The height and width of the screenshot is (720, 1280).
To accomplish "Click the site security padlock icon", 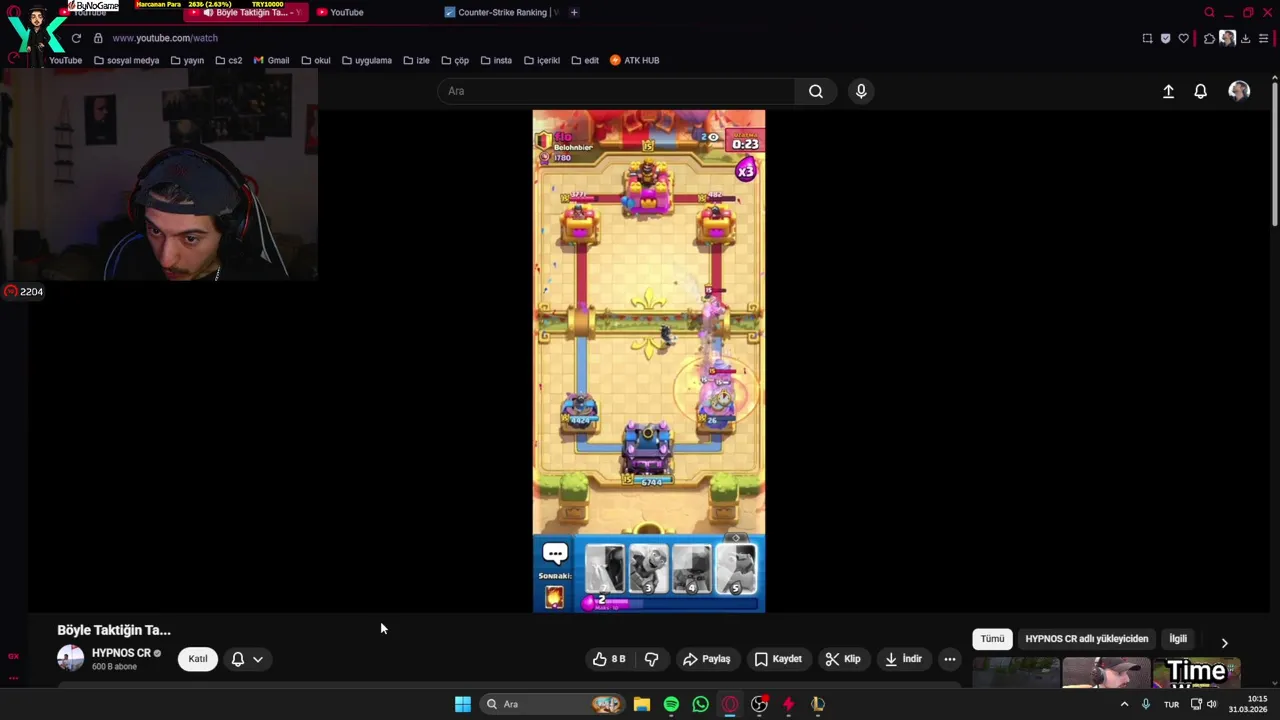I will 98,38.
